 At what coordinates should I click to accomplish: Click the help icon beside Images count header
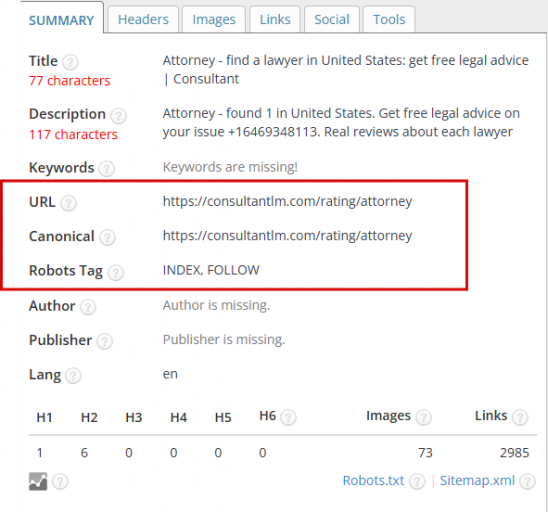[423, 417]
